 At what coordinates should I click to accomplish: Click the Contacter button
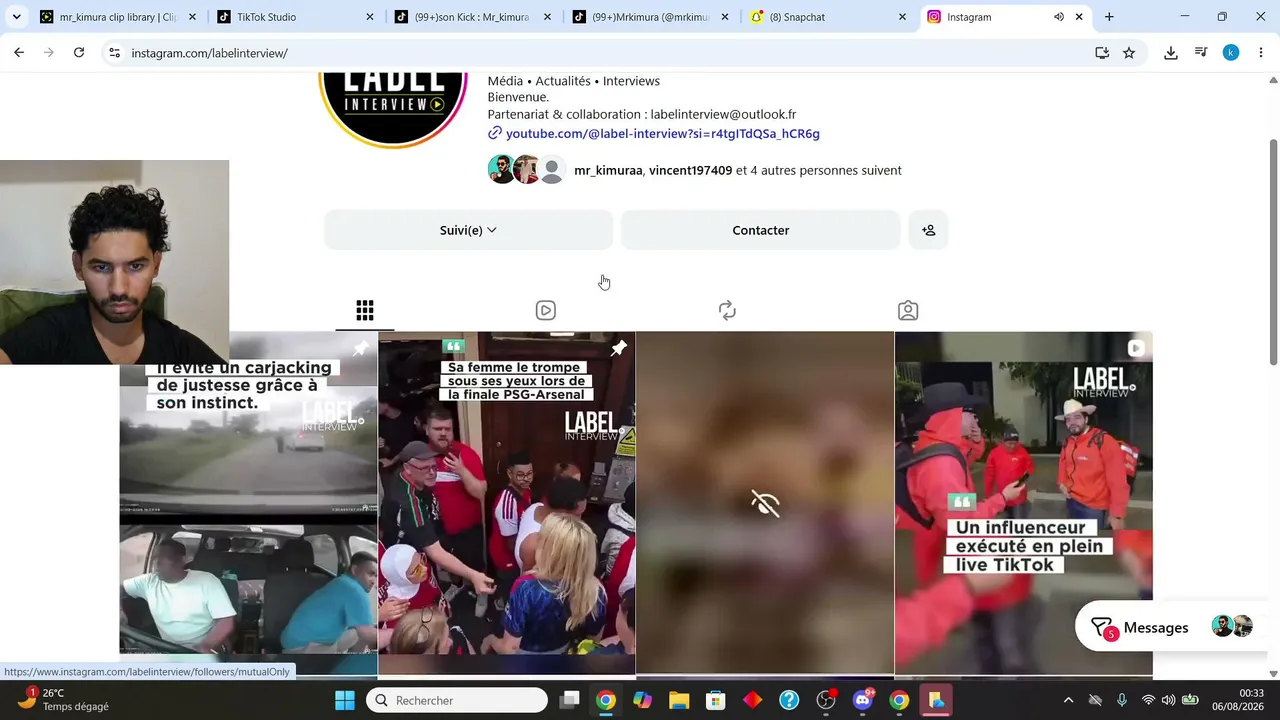pyautogui.click(x=761, y=230)
